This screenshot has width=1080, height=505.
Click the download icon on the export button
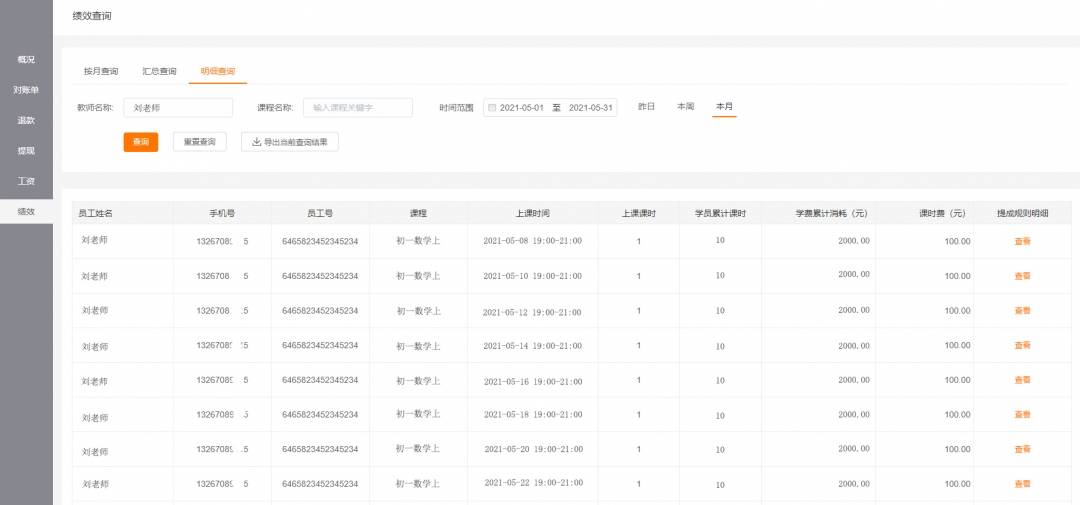pyautogui.click(x=256, y=142)
